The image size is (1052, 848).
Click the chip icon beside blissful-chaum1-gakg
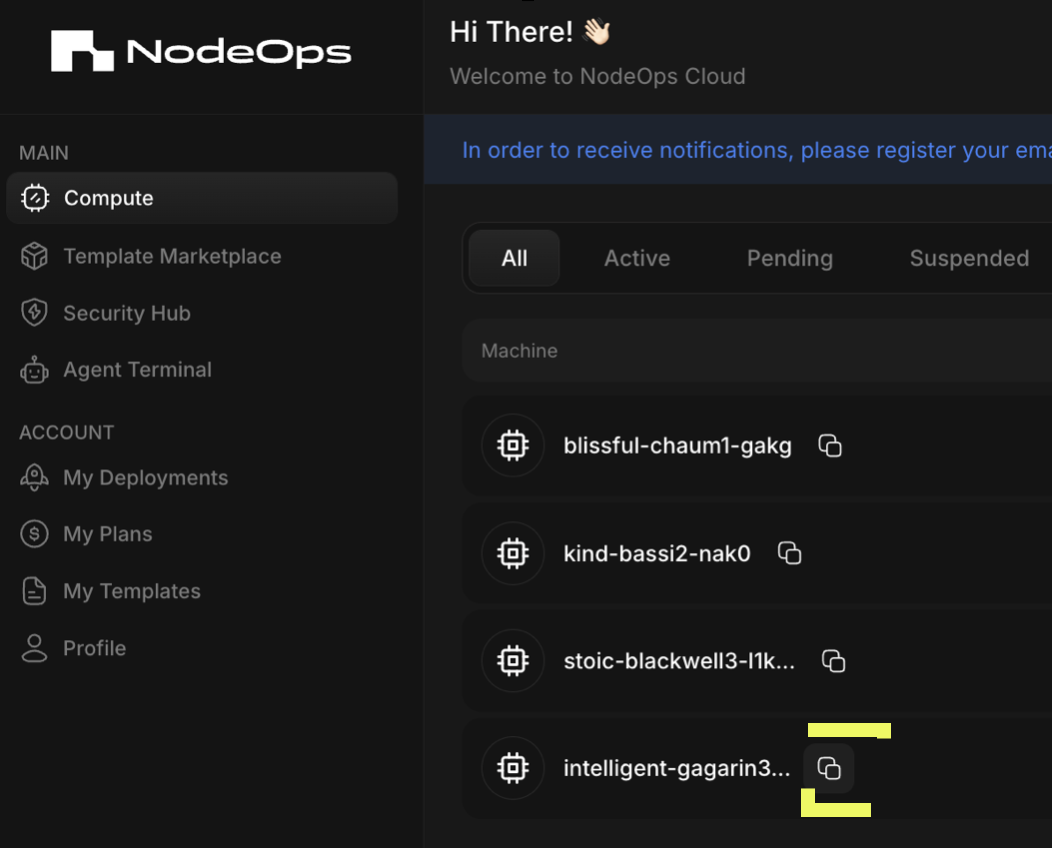[513, 445]
